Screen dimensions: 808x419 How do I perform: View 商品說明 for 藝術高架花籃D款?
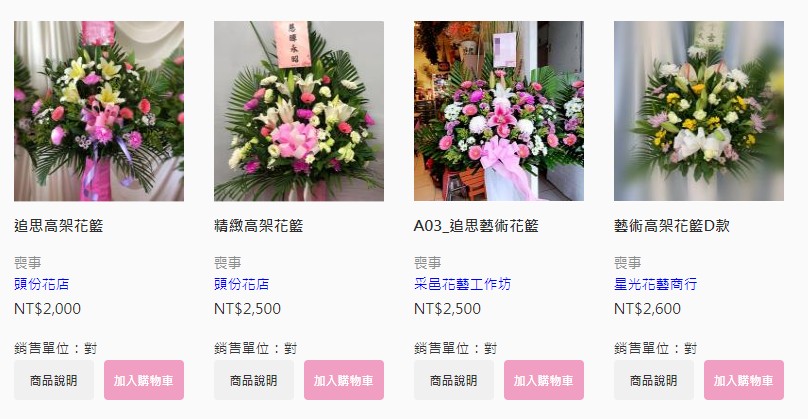coord(654,380)
